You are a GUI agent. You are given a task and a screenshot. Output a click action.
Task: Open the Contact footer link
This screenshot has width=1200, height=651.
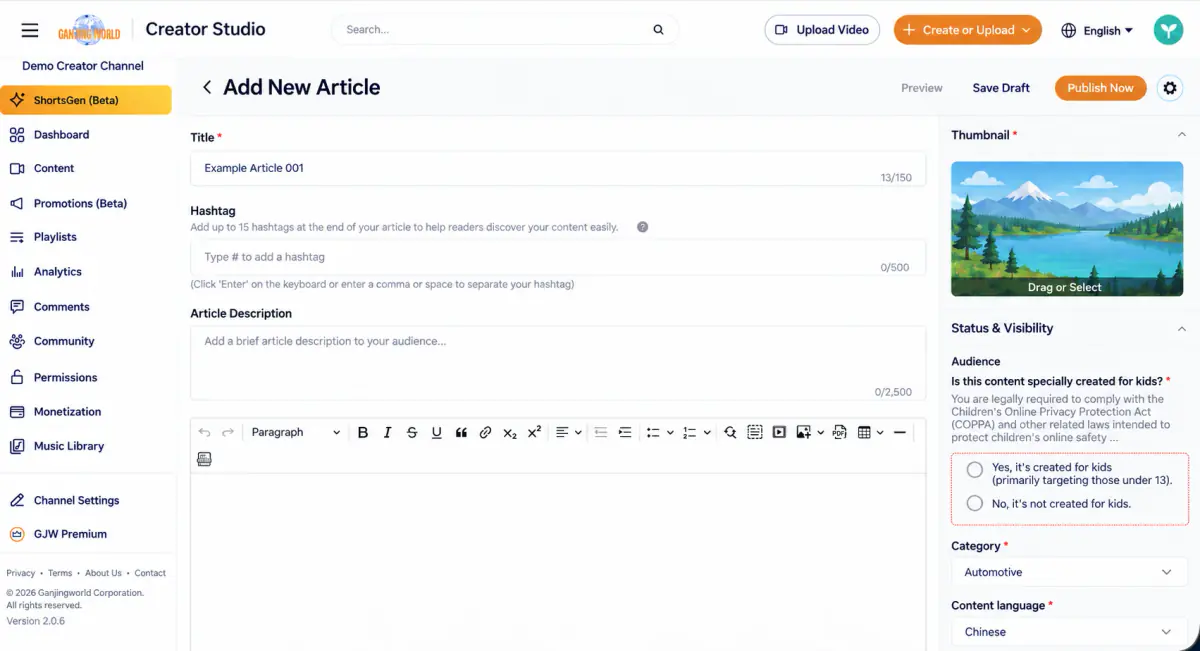tap(150, 573)
